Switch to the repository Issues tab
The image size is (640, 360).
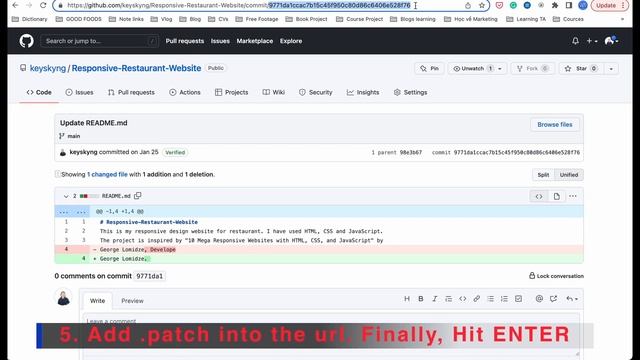80,92
